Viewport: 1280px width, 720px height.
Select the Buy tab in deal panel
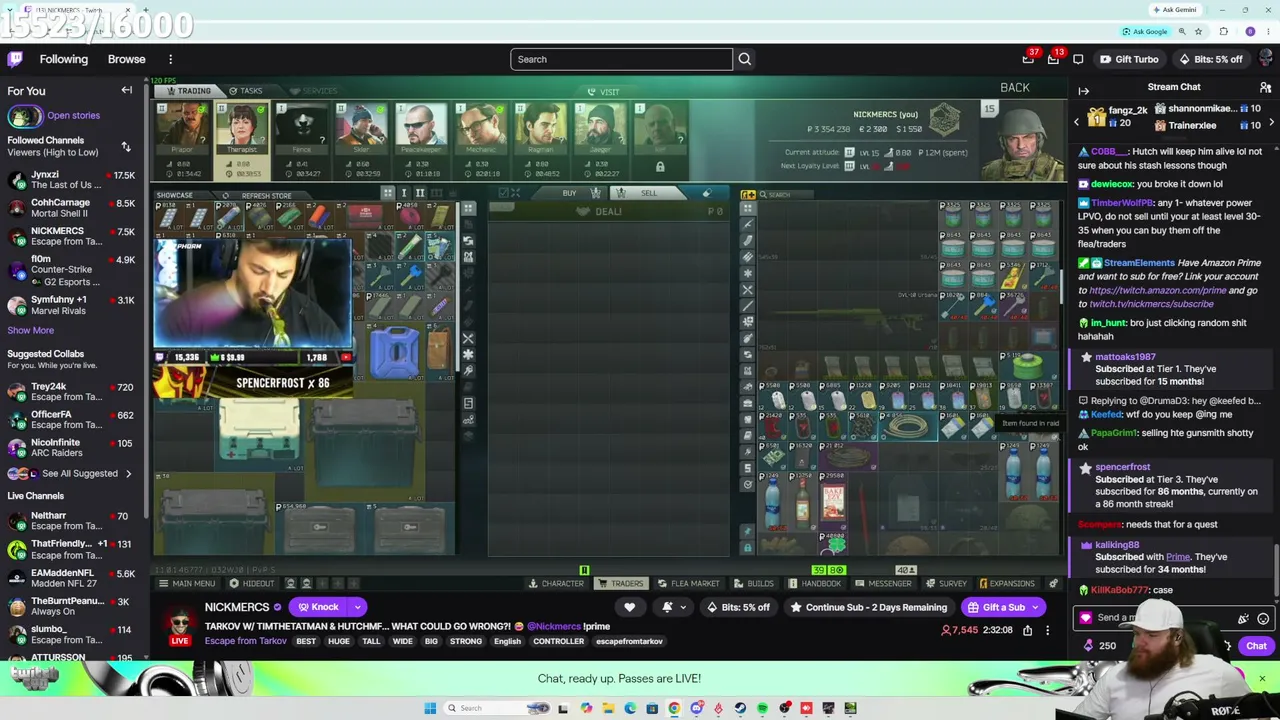click(569, 193)
